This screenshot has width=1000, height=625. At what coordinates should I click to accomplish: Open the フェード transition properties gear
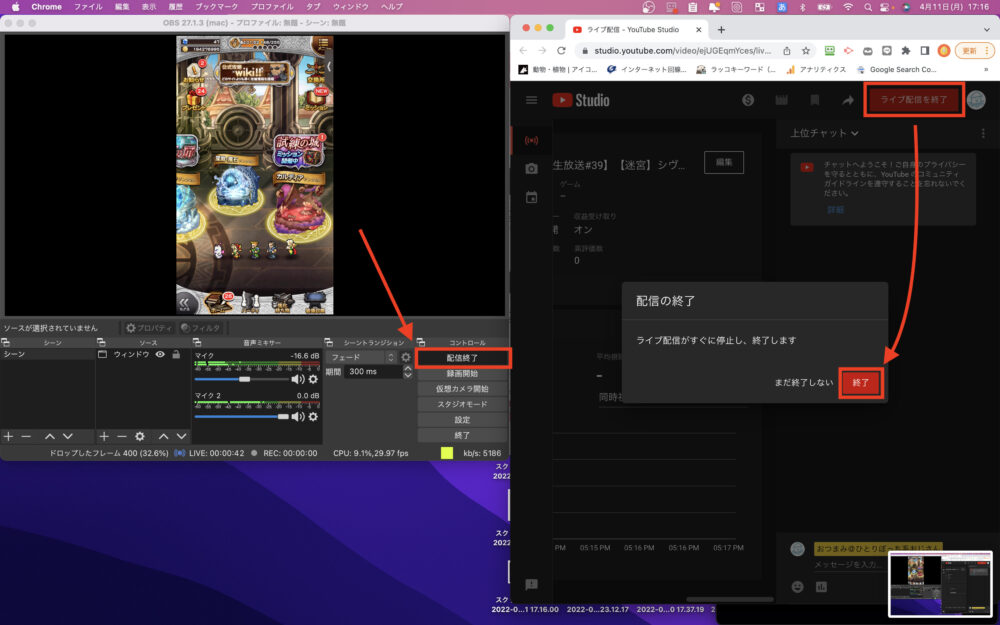pyautogui.click(x=406, y=357)
